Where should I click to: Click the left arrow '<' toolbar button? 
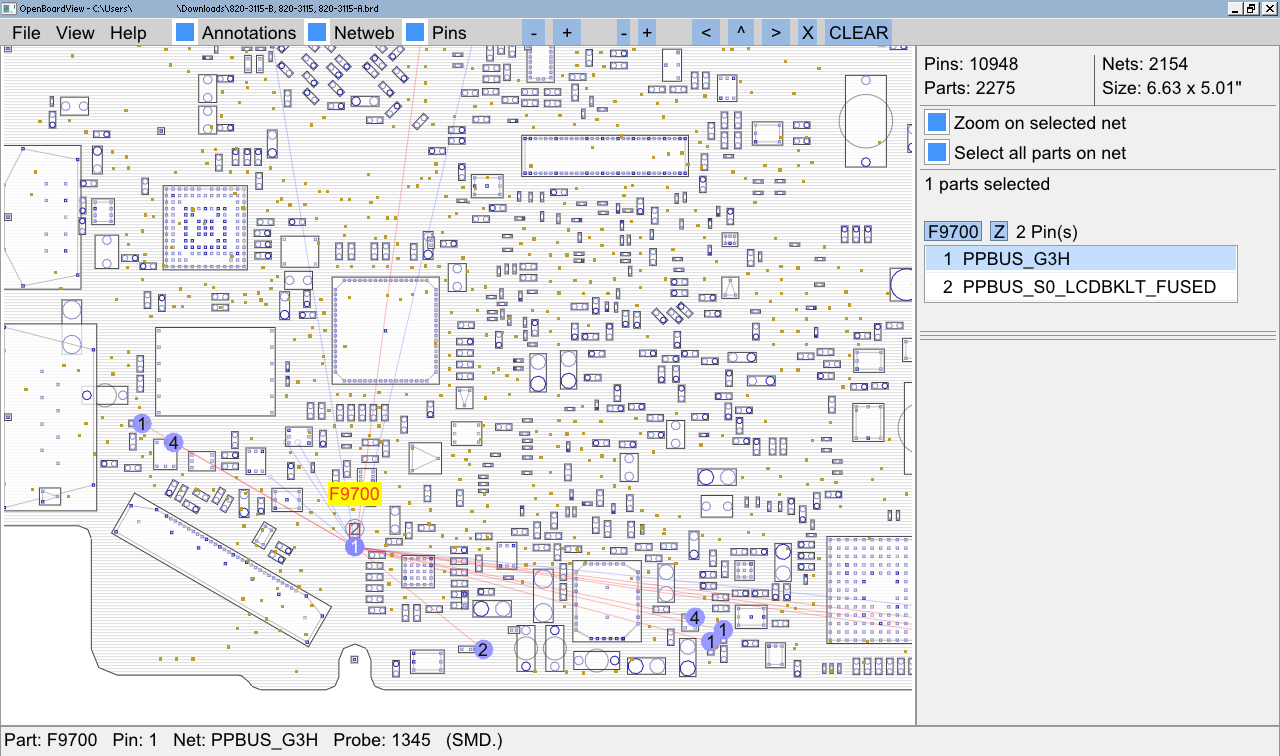706,32
